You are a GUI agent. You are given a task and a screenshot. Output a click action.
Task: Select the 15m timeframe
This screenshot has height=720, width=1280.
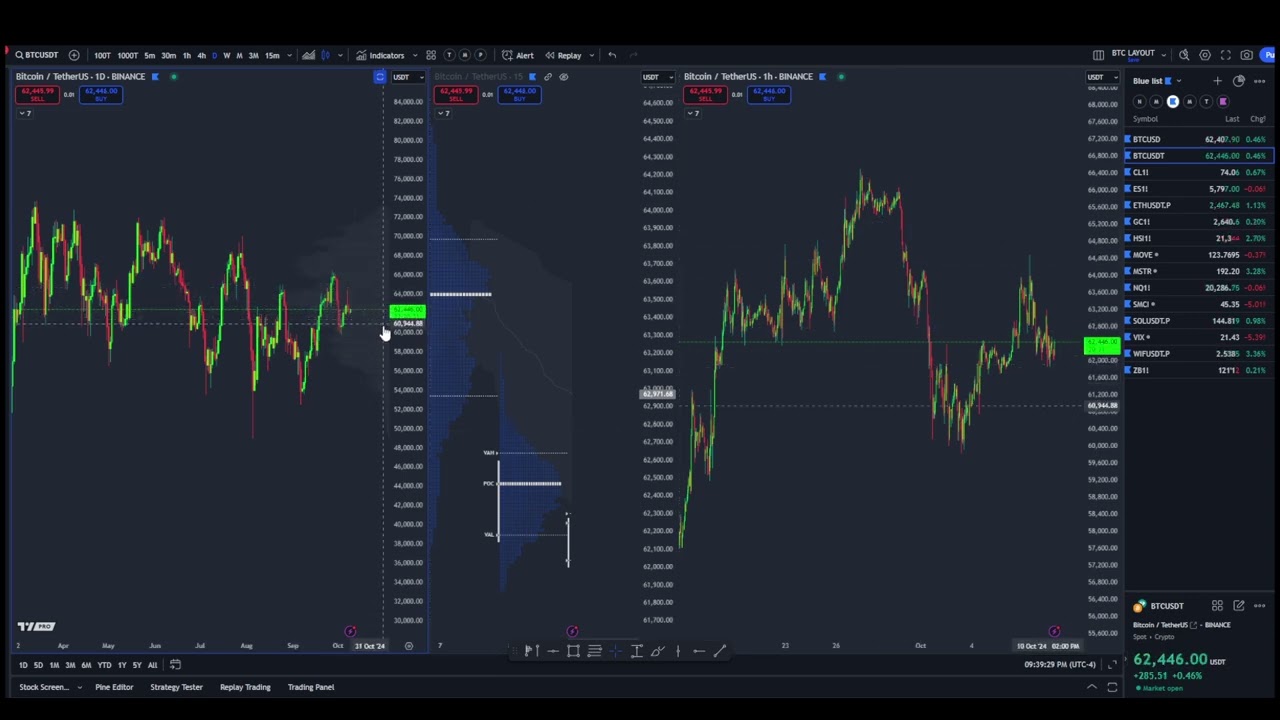(x=272, y=55)
